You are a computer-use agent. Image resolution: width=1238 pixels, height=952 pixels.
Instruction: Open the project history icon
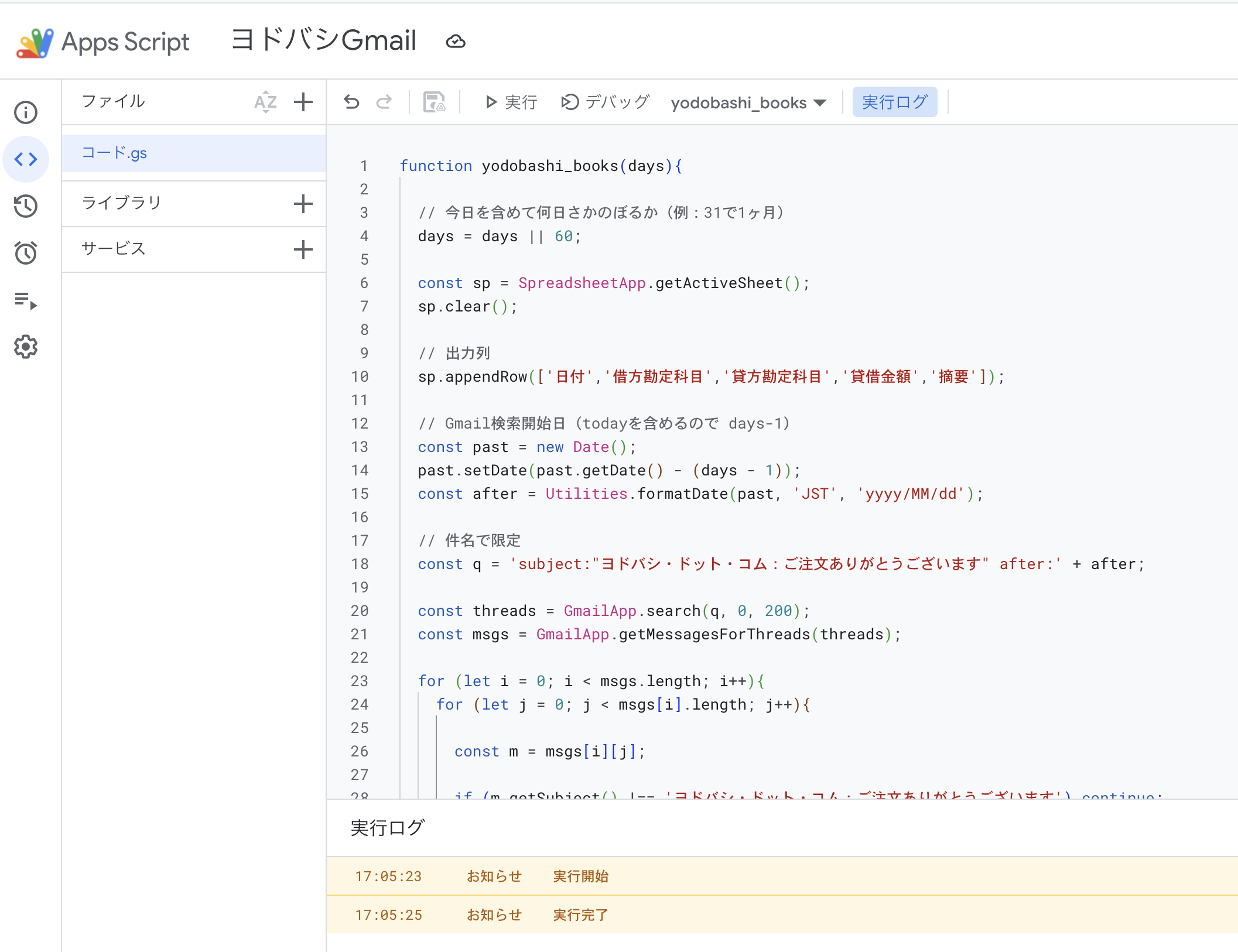[x=26, y=206]
